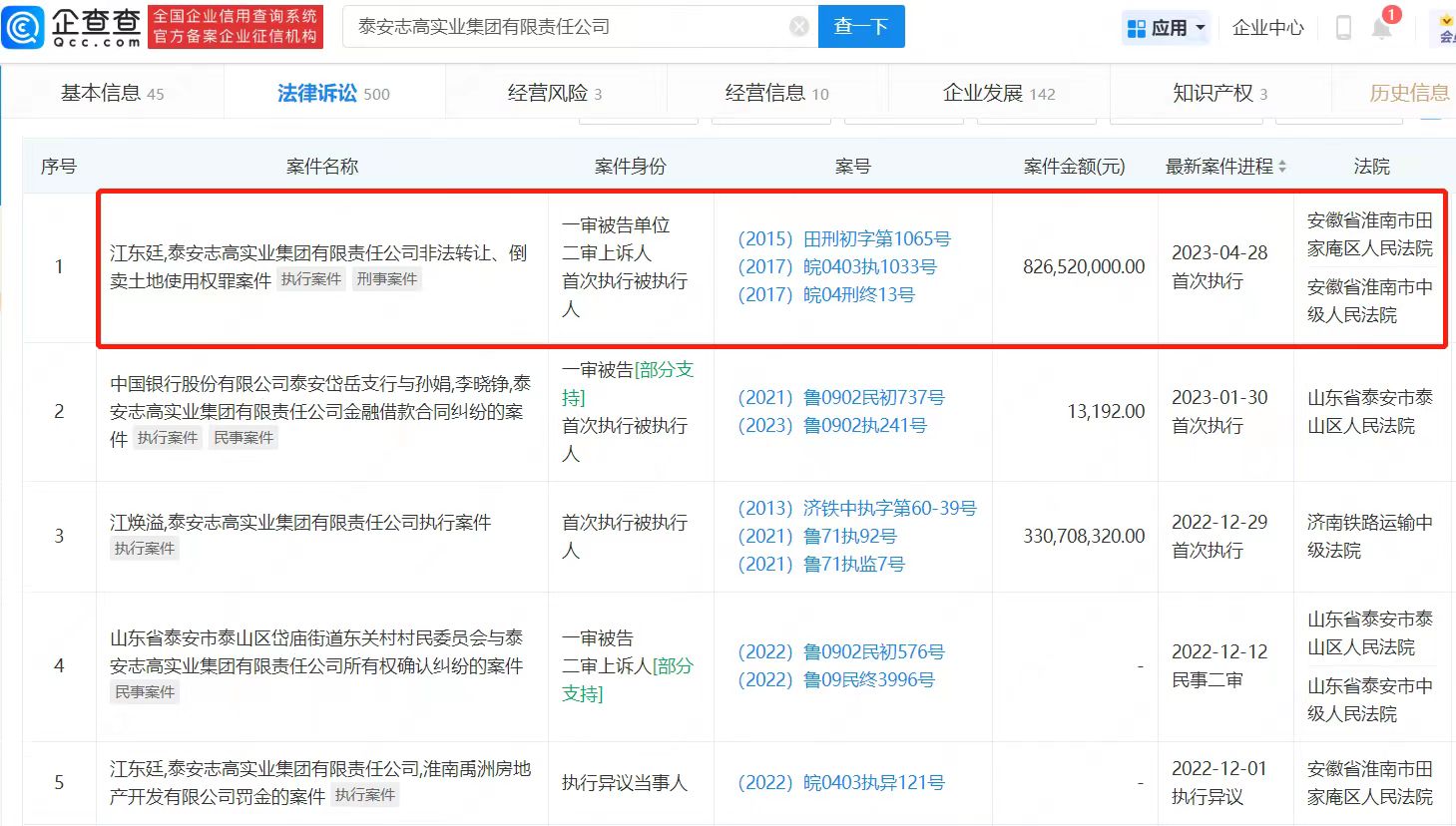
Task: Click the 案件名称 column header
Action: pyautogui.click(x=322, y=167)
